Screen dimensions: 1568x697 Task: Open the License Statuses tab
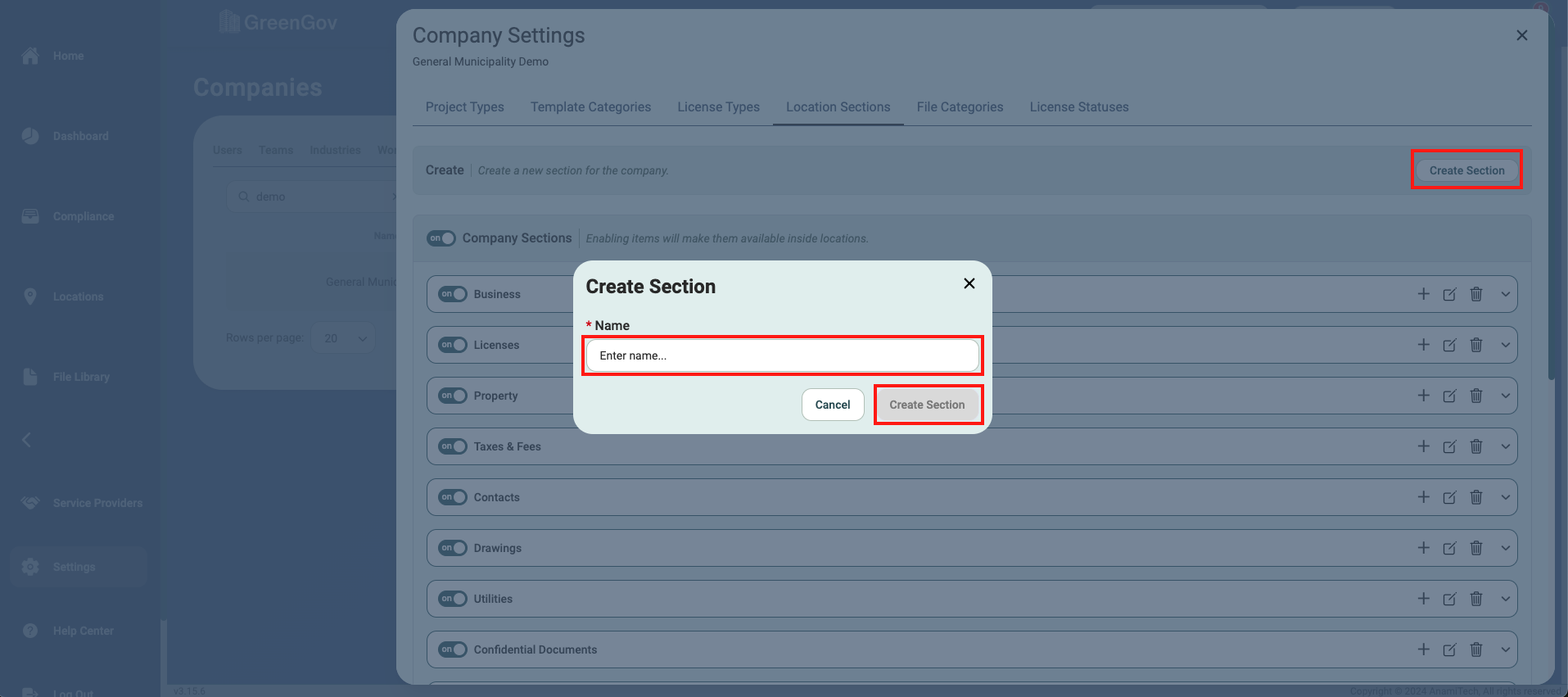1078,107
